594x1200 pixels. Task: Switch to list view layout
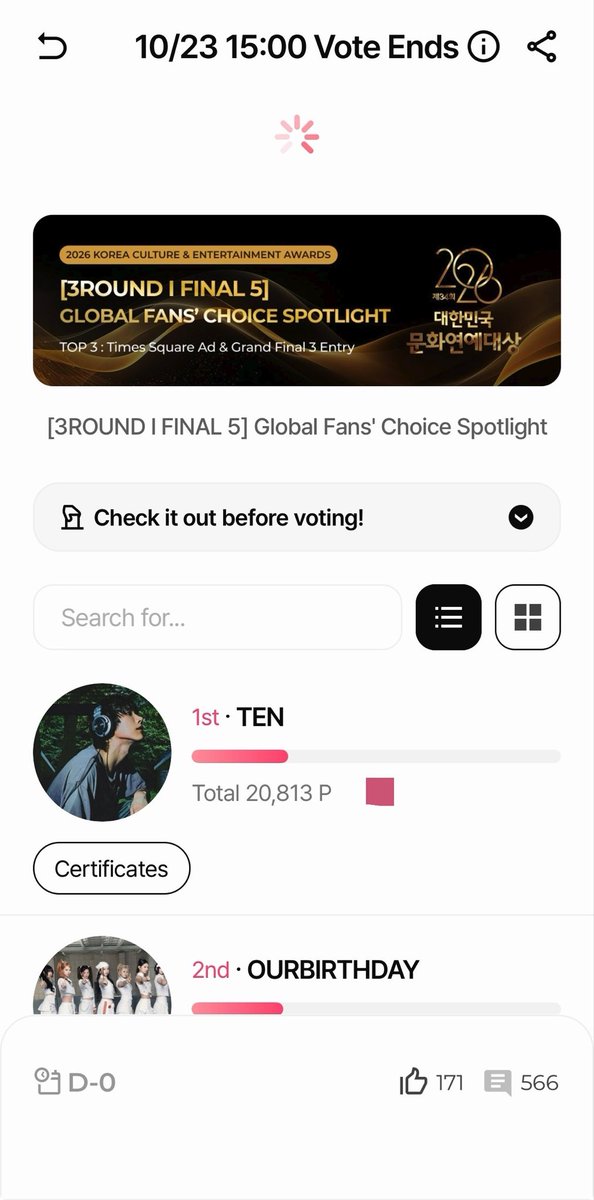coord(449,617)
